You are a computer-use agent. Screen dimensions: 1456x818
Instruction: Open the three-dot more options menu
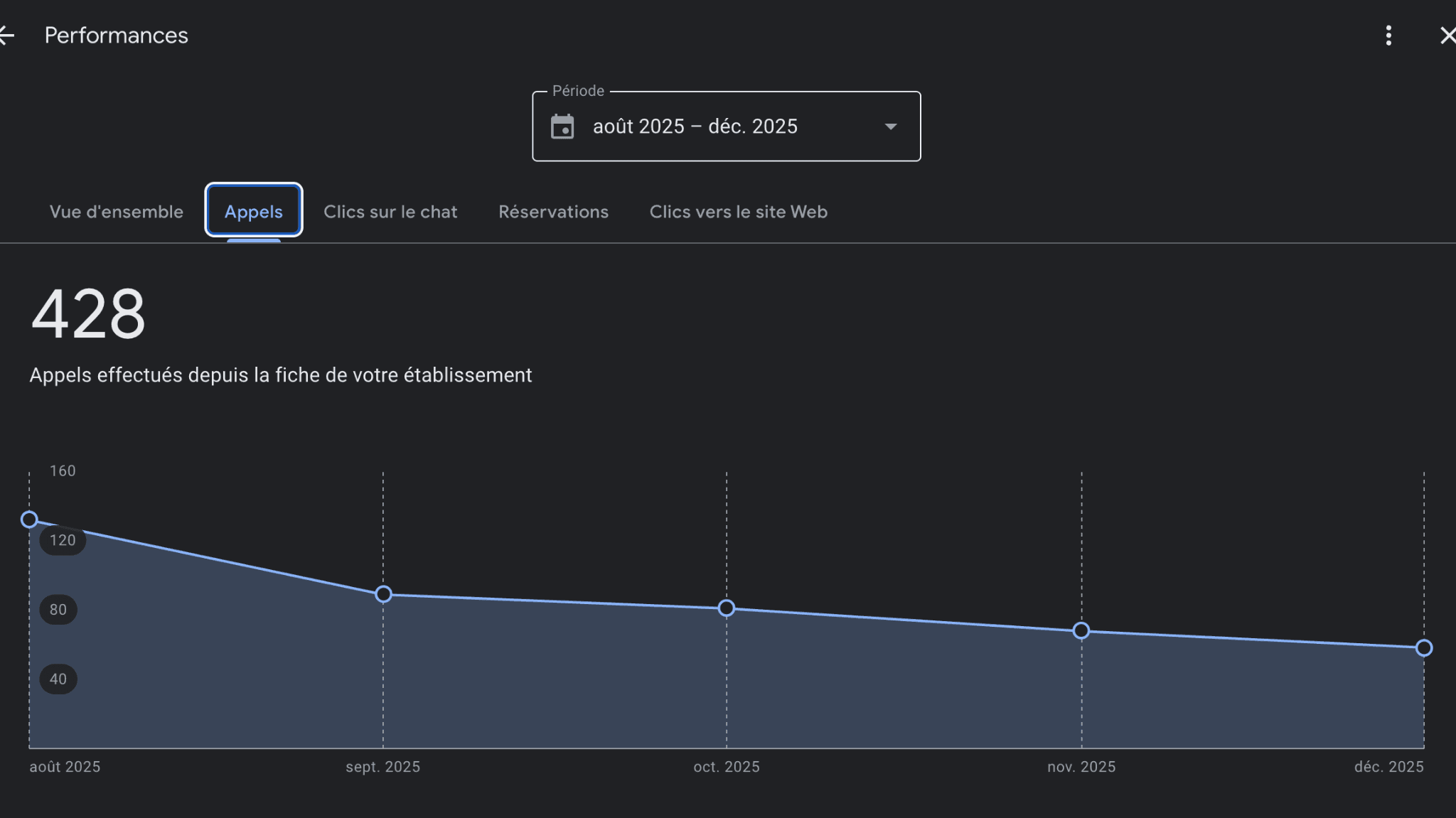[1388, 36]
